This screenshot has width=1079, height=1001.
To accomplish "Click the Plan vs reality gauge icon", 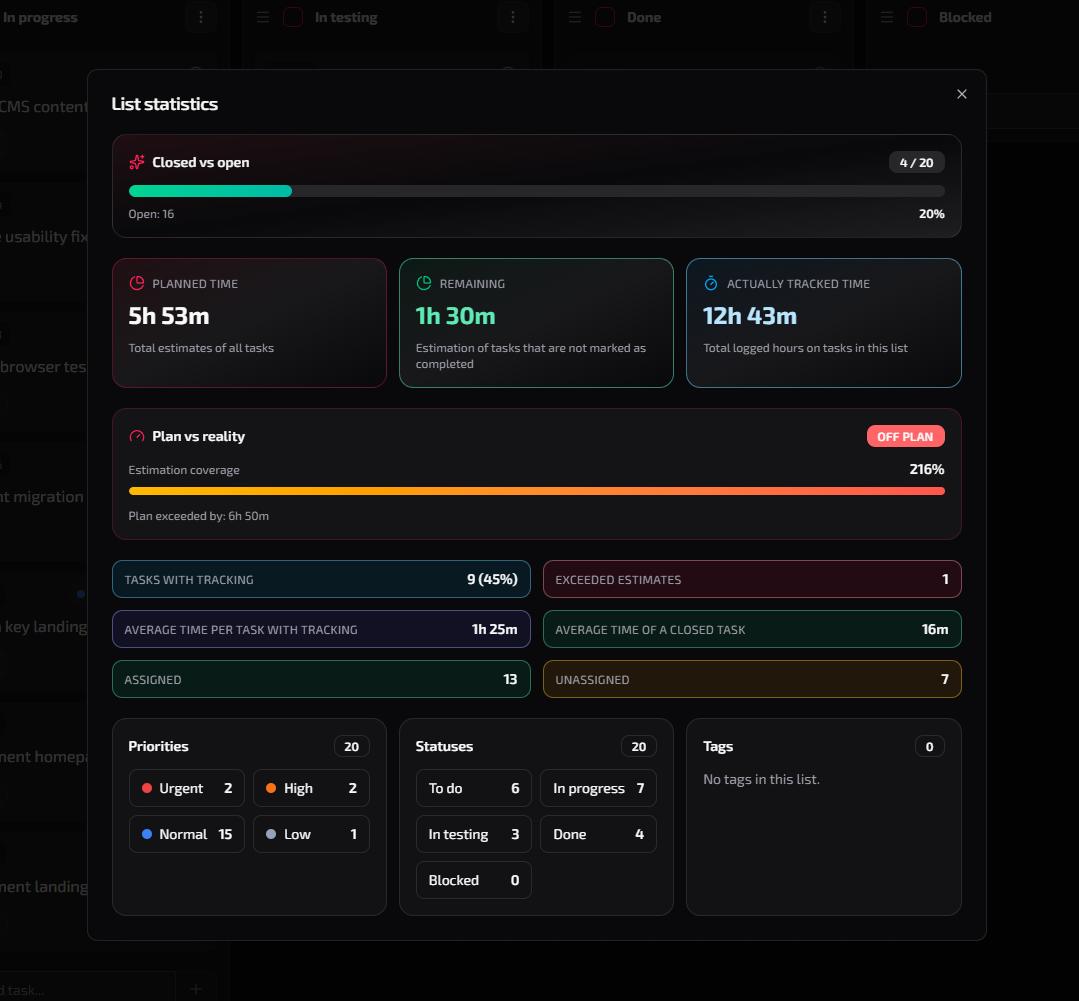I will [x=136, y=436].
